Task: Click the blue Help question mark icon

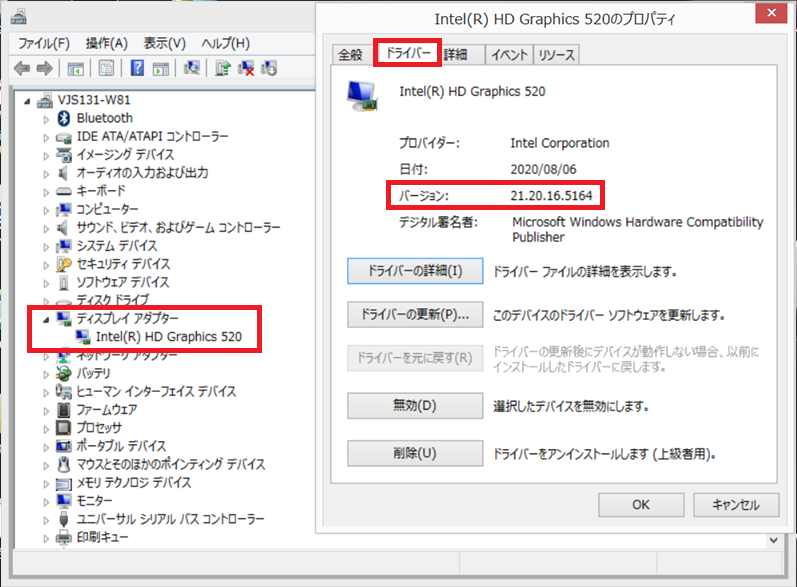Action: click(137, 68)
